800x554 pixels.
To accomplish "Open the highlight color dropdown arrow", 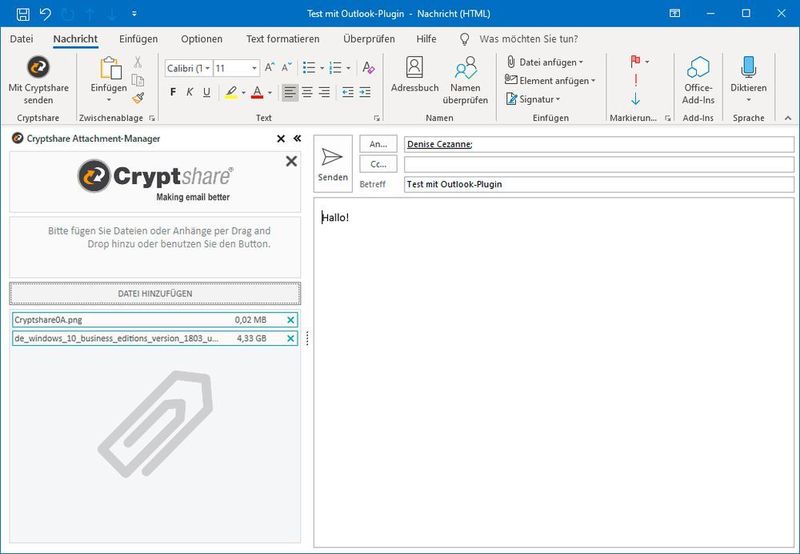I will point(244,92).
